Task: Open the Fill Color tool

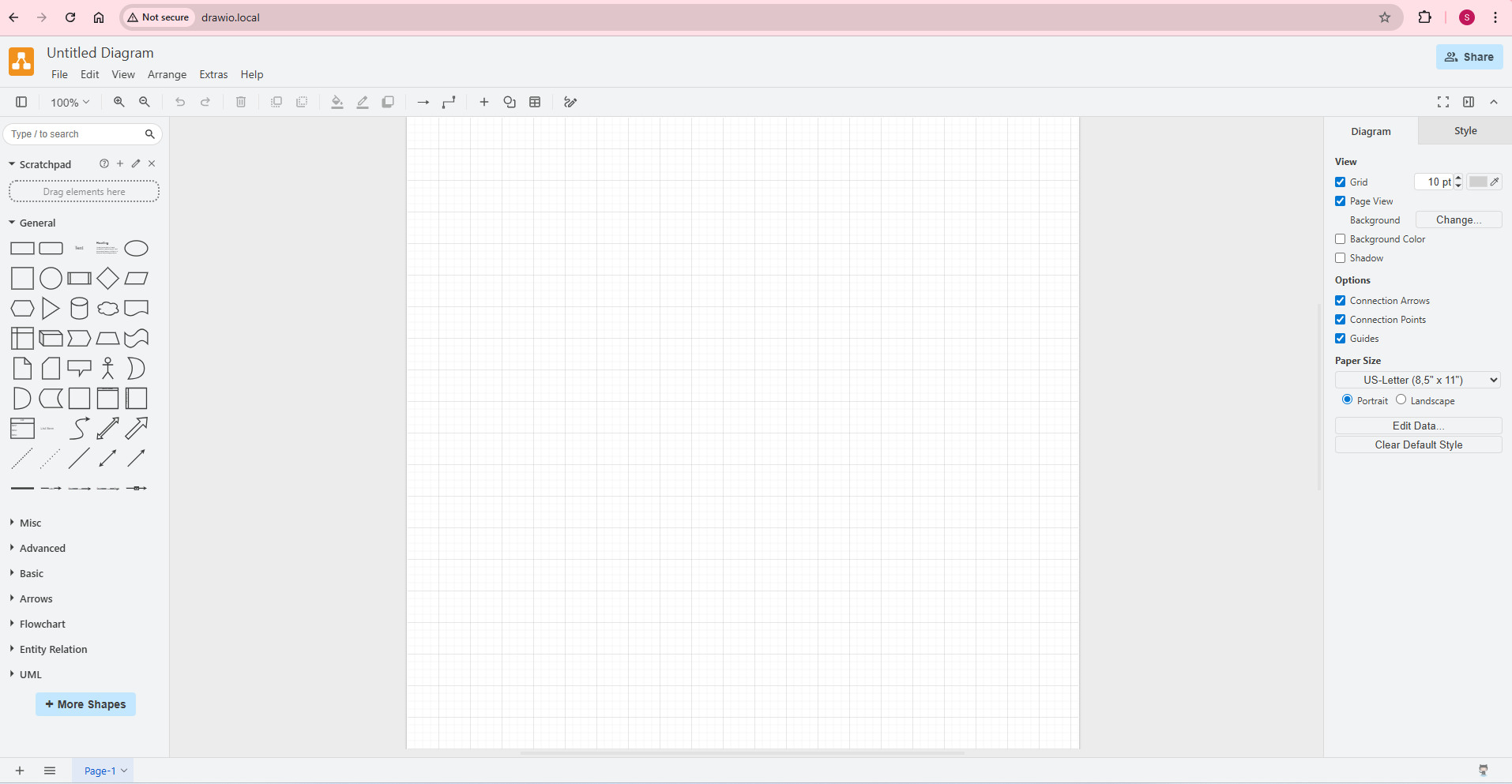Action: pyautogui.click(x=337, y=102)
